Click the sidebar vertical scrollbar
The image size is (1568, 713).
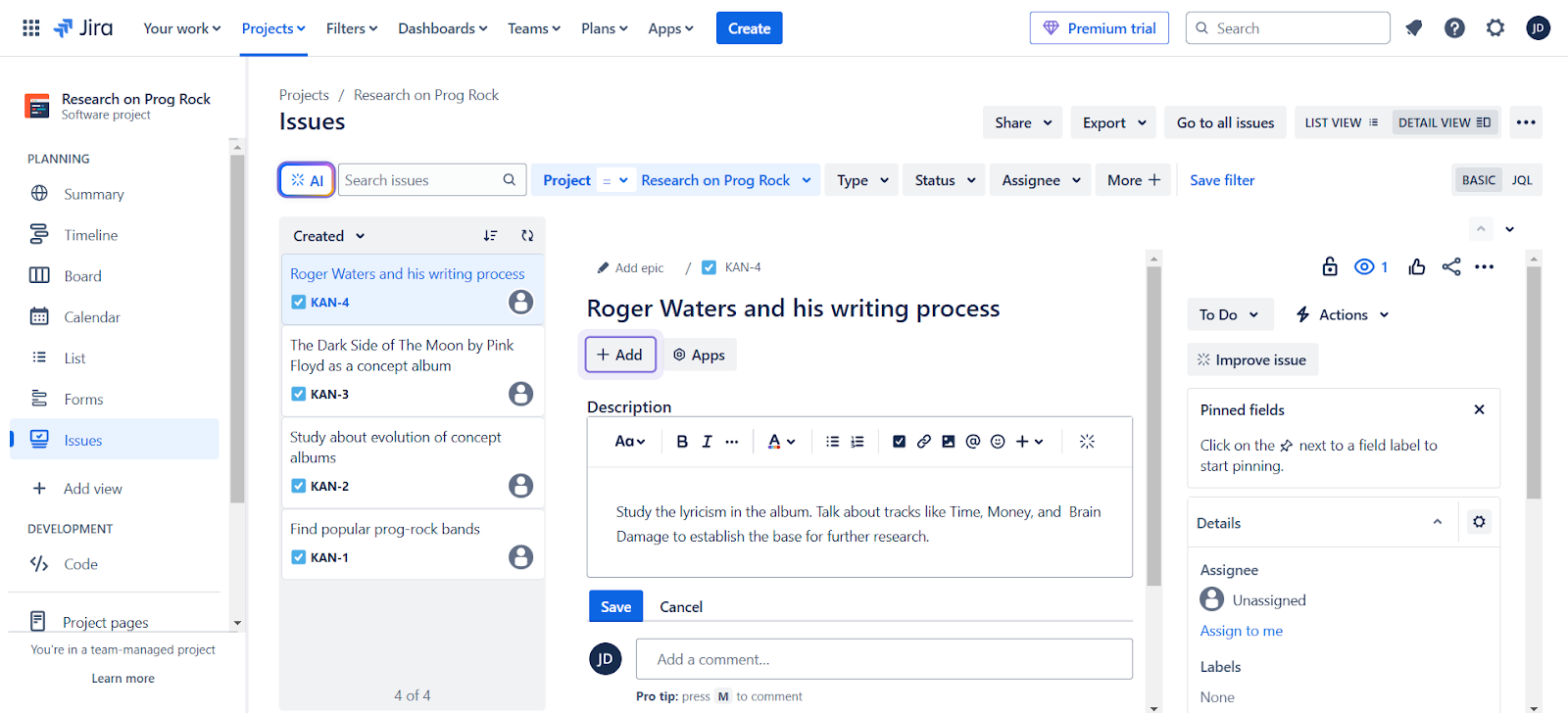(x=237, y=329)
